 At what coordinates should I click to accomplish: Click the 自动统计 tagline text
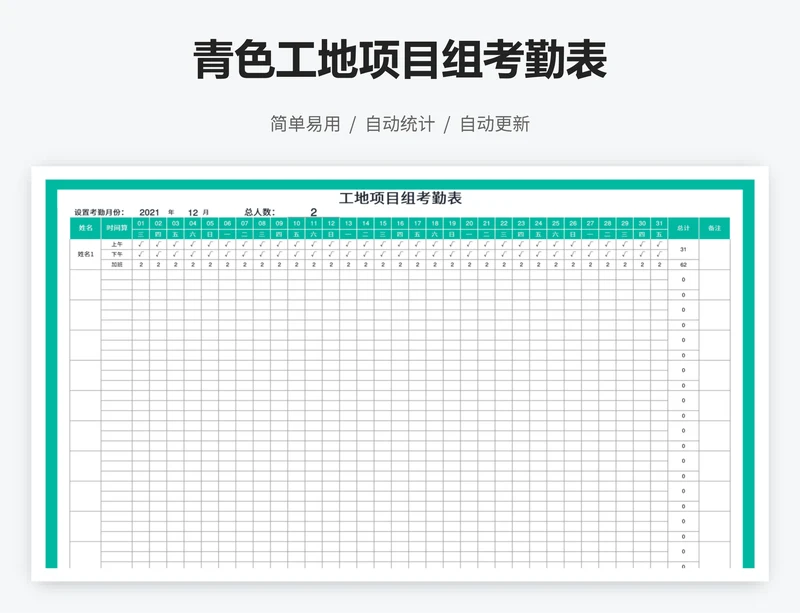(400, 124)
